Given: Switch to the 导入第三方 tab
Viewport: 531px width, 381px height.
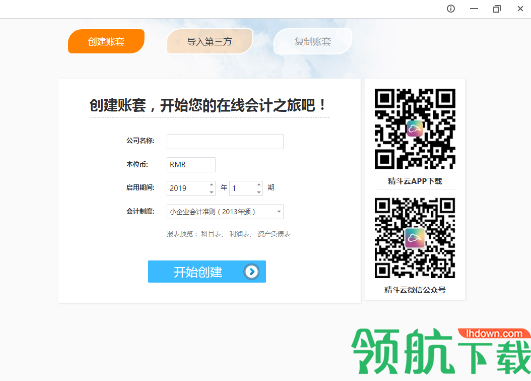Looking at the screenshot, I should pyautogui.click(x=210, y=41).
